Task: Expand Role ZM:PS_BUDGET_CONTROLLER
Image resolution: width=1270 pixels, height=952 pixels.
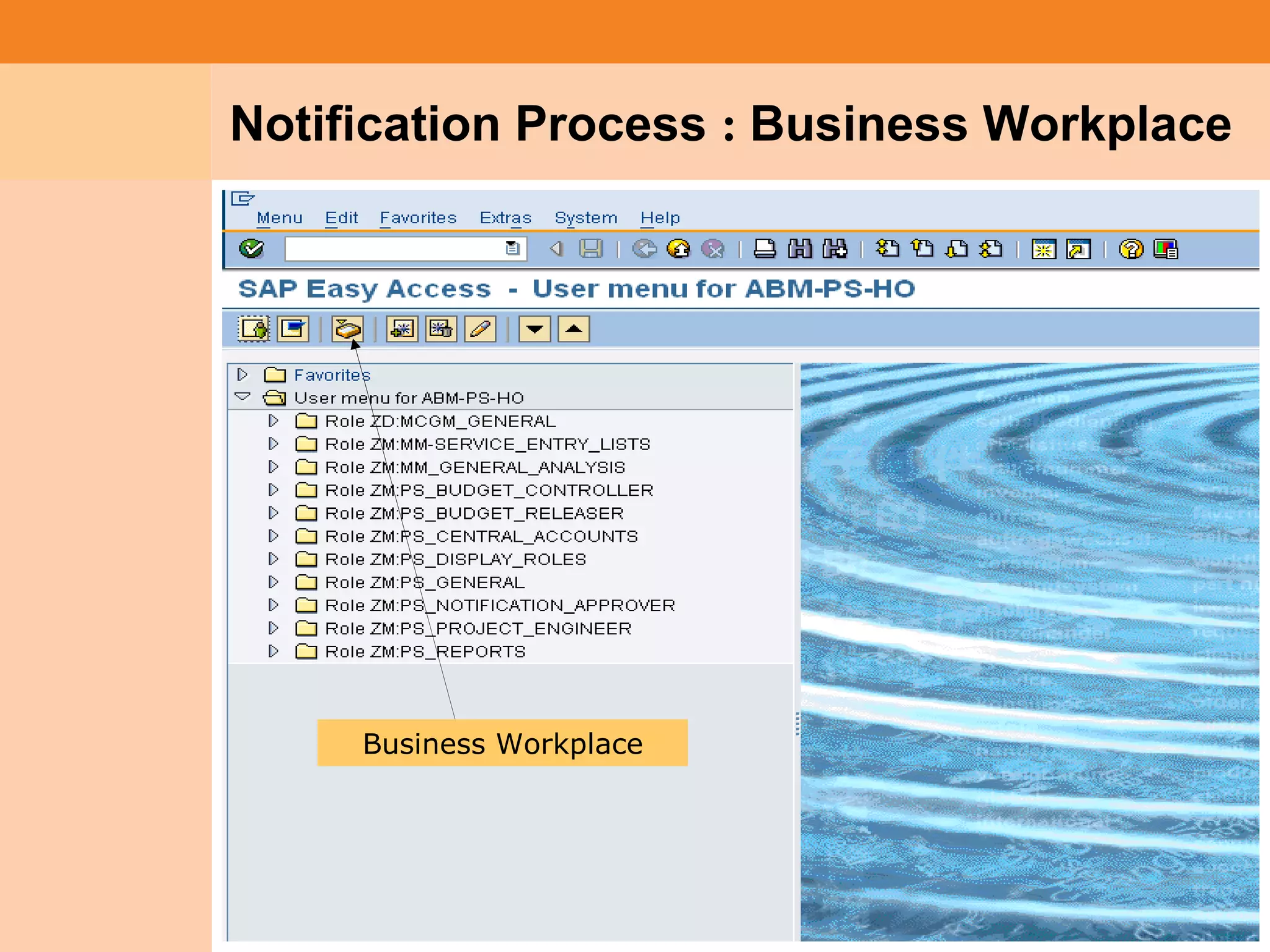Action: point(273,490)
